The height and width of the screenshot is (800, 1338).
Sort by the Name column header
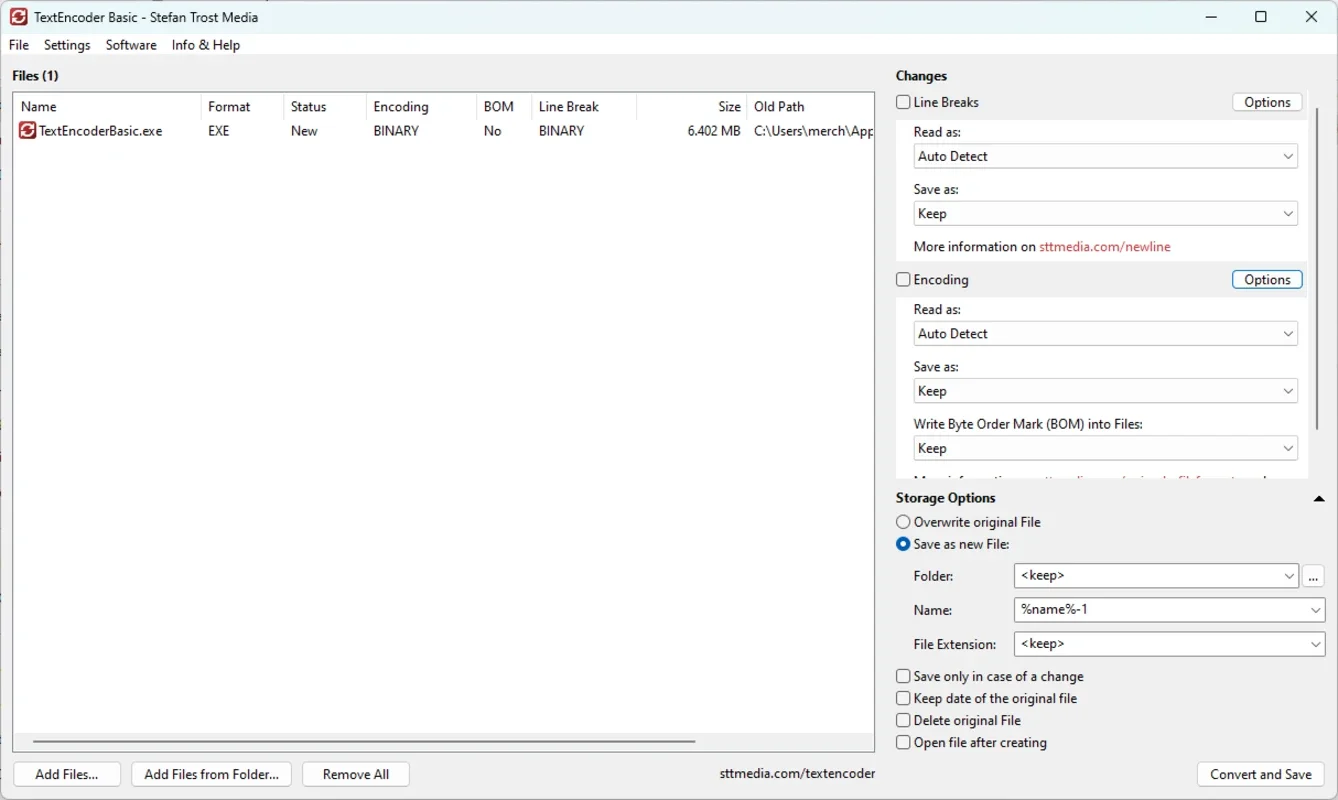(107, 107)
